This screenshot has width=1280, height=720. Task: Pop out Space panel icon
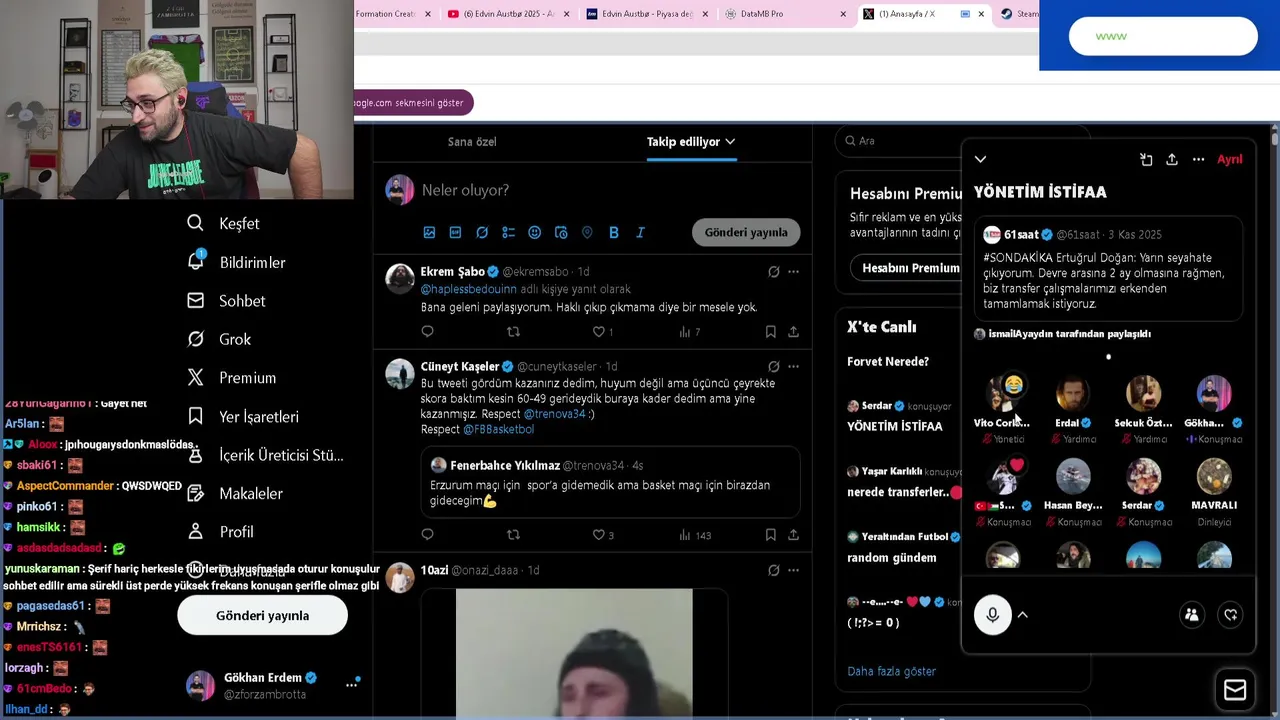point(1146,159)
